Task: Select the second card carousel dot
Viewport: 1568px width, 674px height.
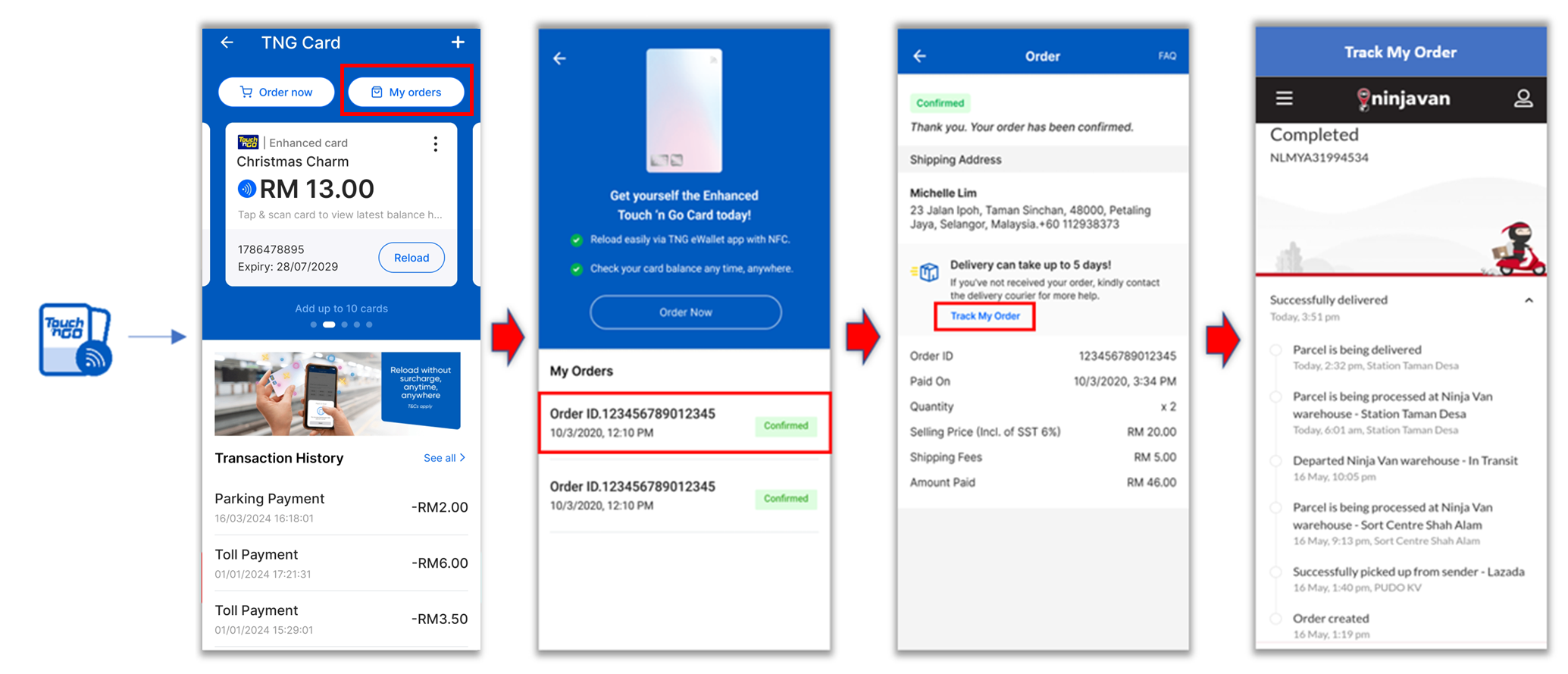Action: click(329, 324)
